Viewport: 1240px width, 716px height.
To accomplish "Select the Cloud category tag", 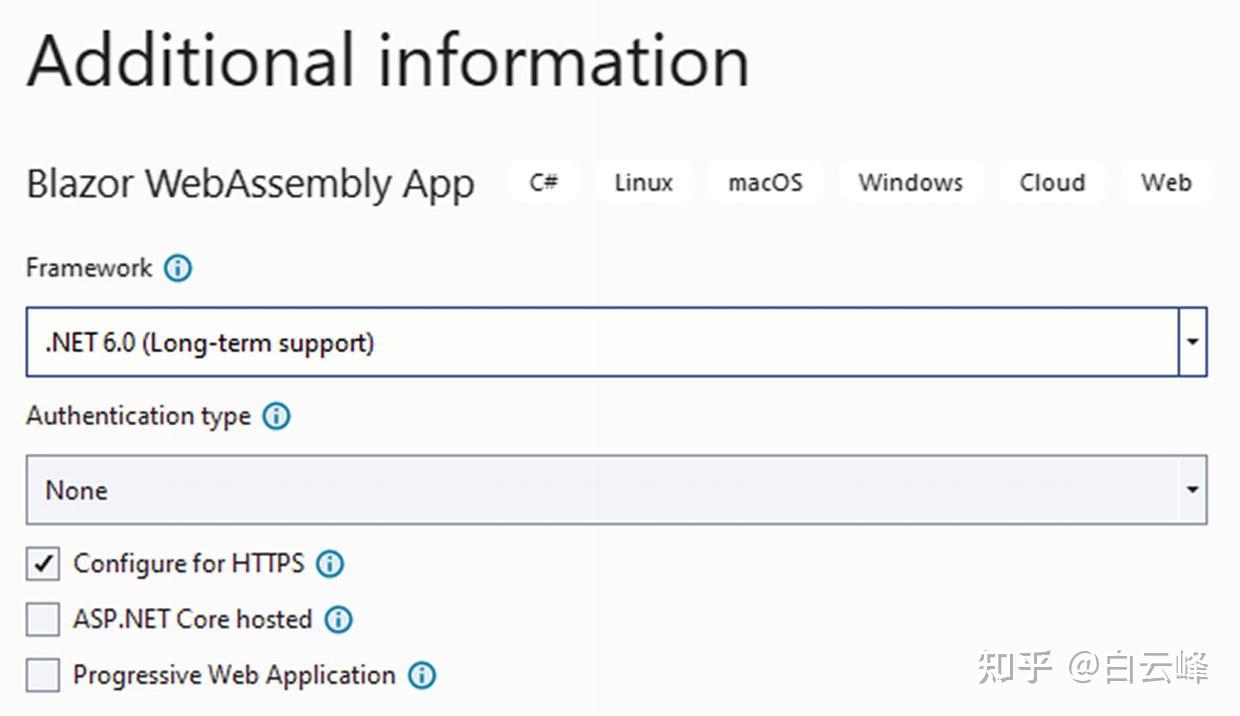I will tap(1052, 182).
